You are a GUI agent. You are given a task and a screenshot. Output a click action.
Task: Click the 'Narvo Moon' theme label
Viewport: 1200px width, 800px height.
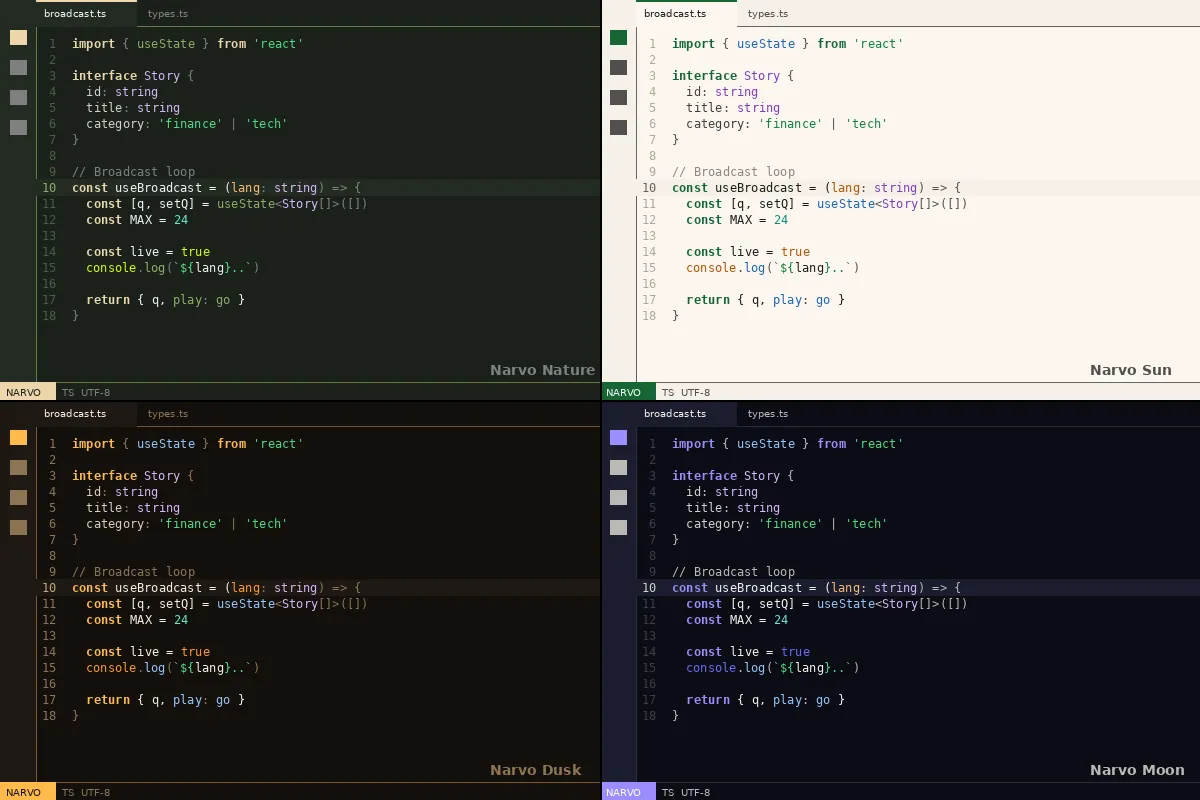1137,770
